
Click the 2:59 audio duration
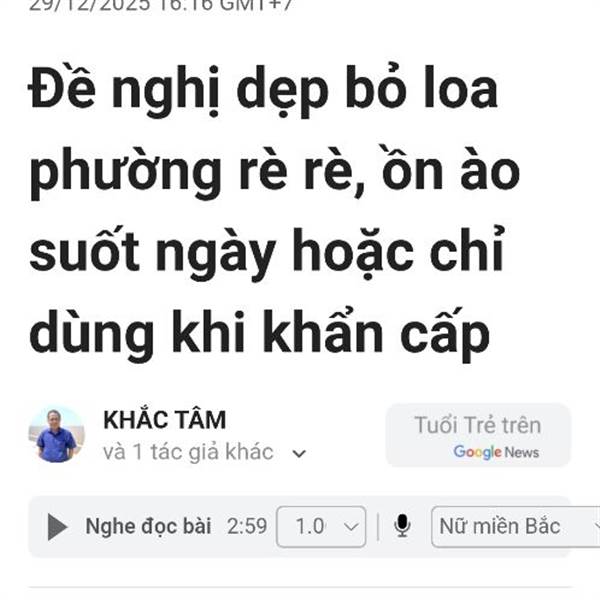coord(247,526)
